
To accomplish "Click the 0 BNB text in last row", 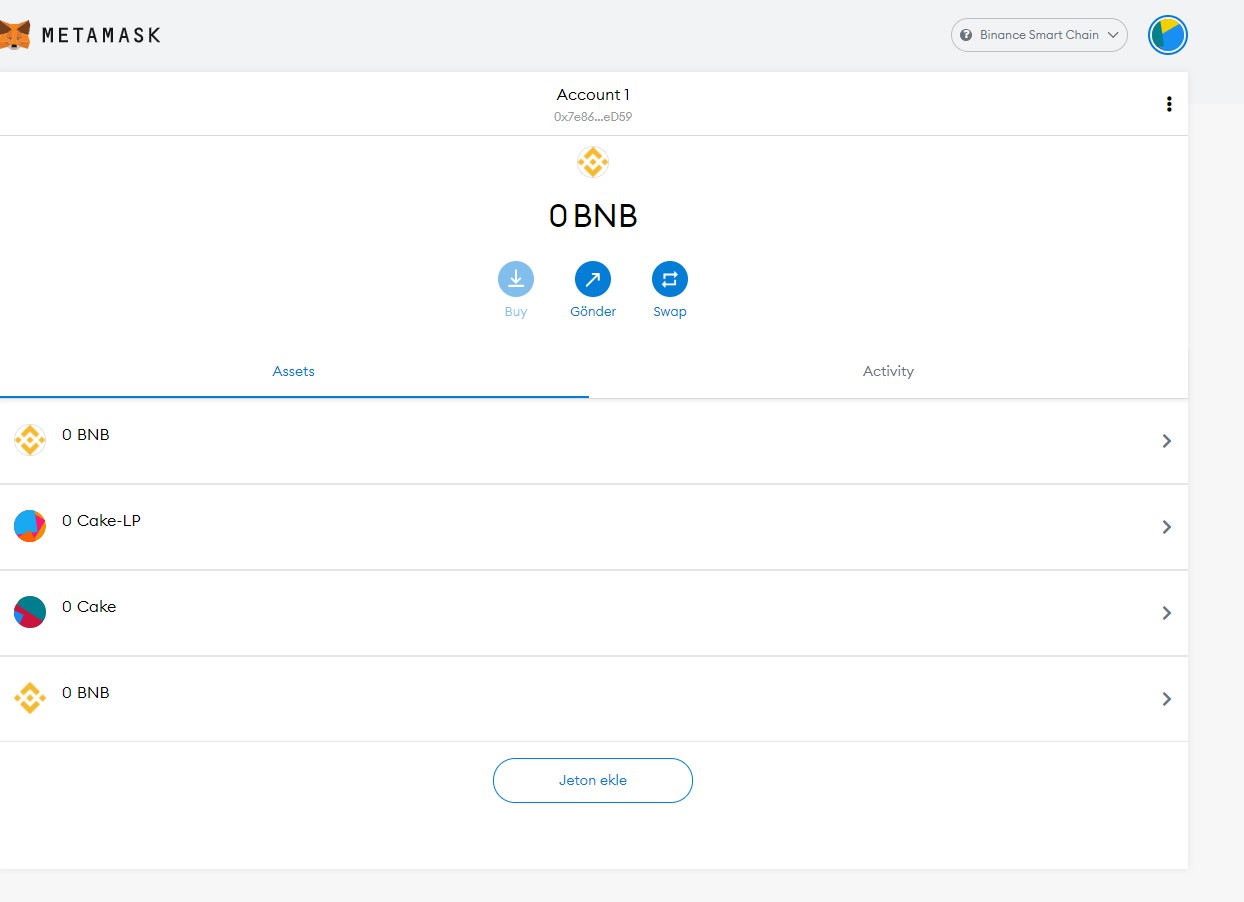I will pos(86,693).
